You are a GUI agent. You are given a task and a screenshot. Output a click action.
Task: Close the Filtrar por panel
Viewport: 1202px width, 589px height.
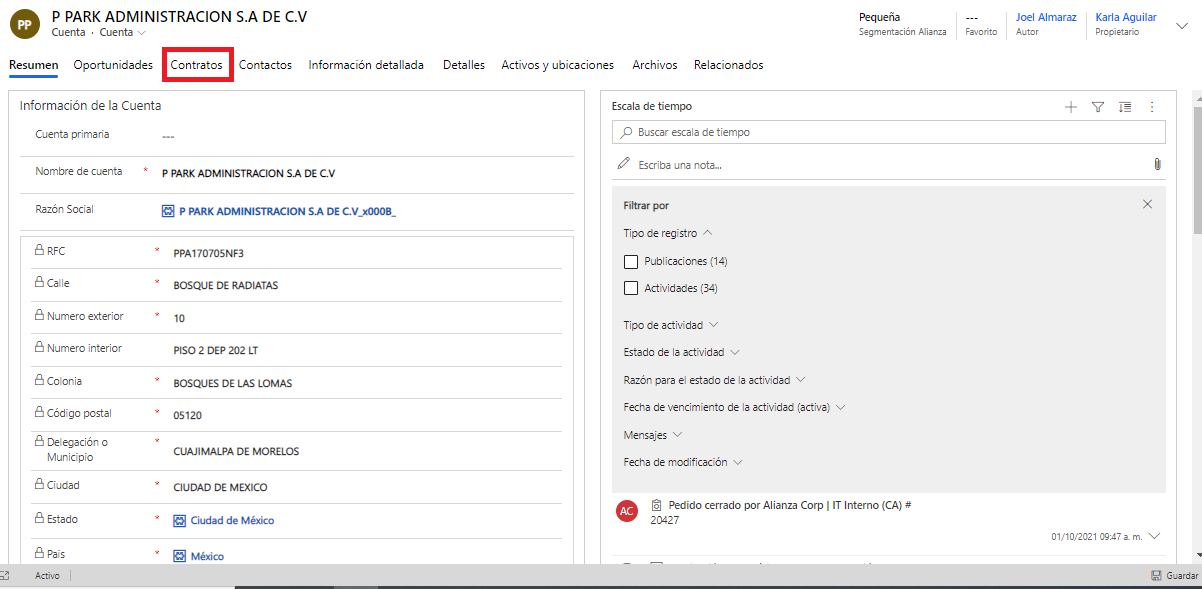coord(1147,204)
